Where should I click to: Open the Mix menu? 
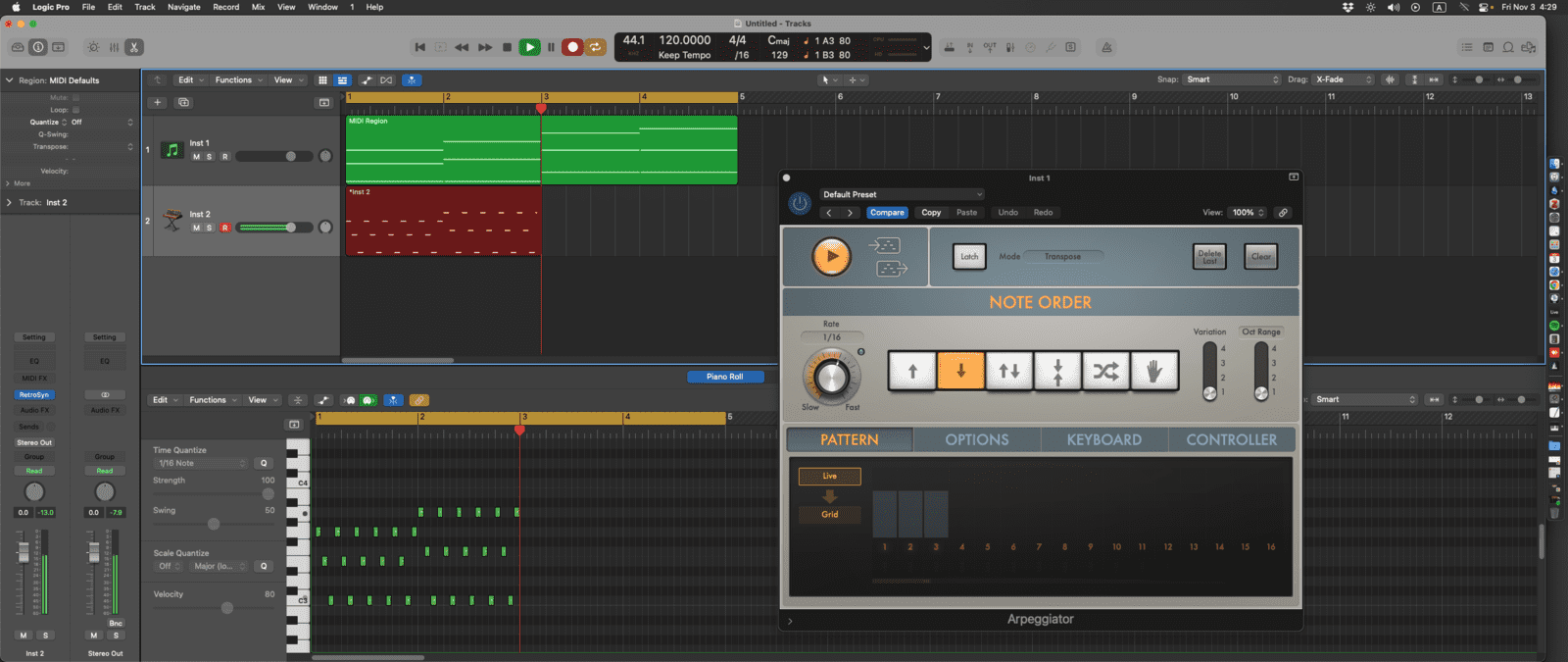coord(258,7)
